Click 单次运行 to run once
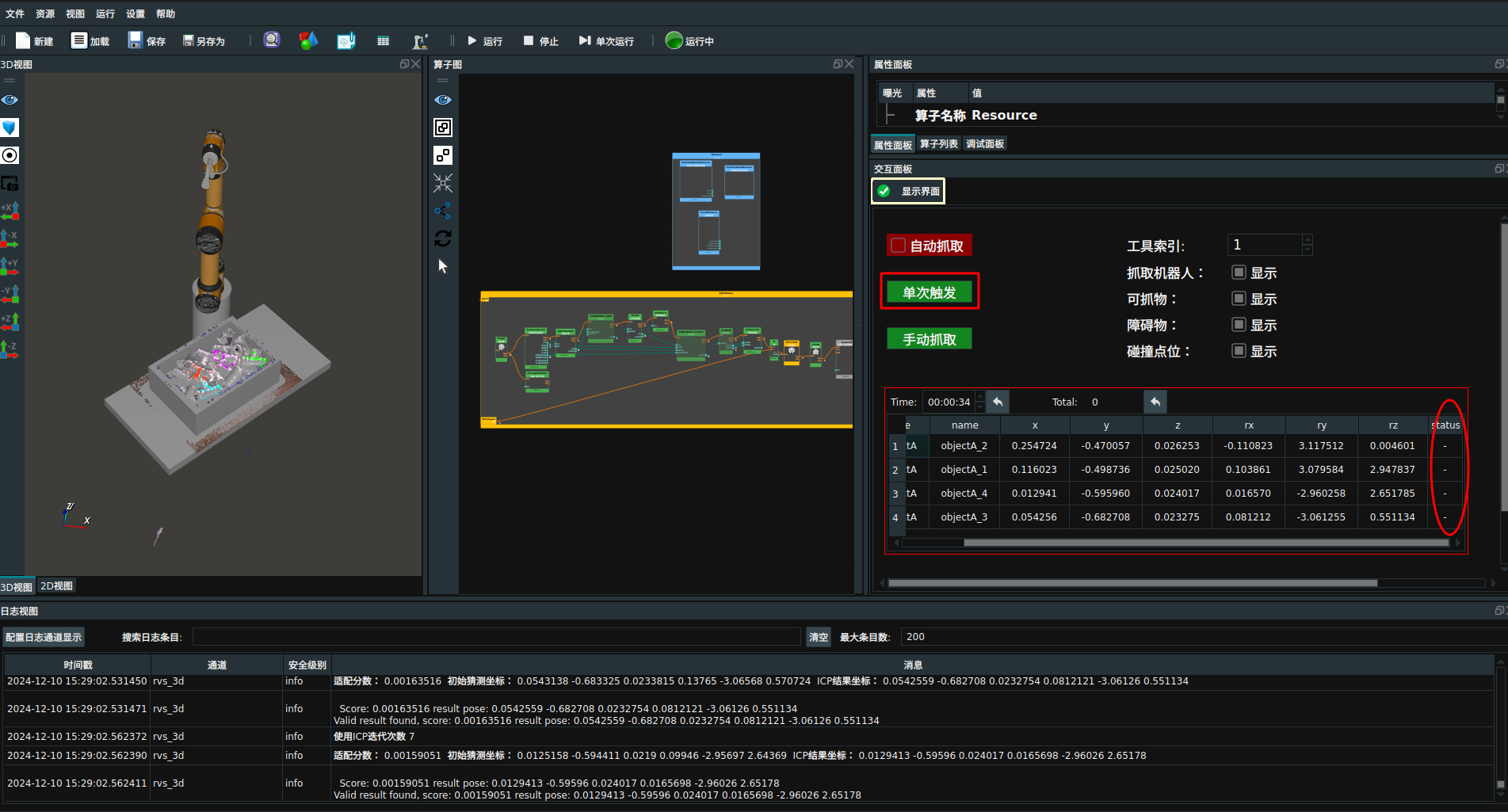 click(605, 40)
